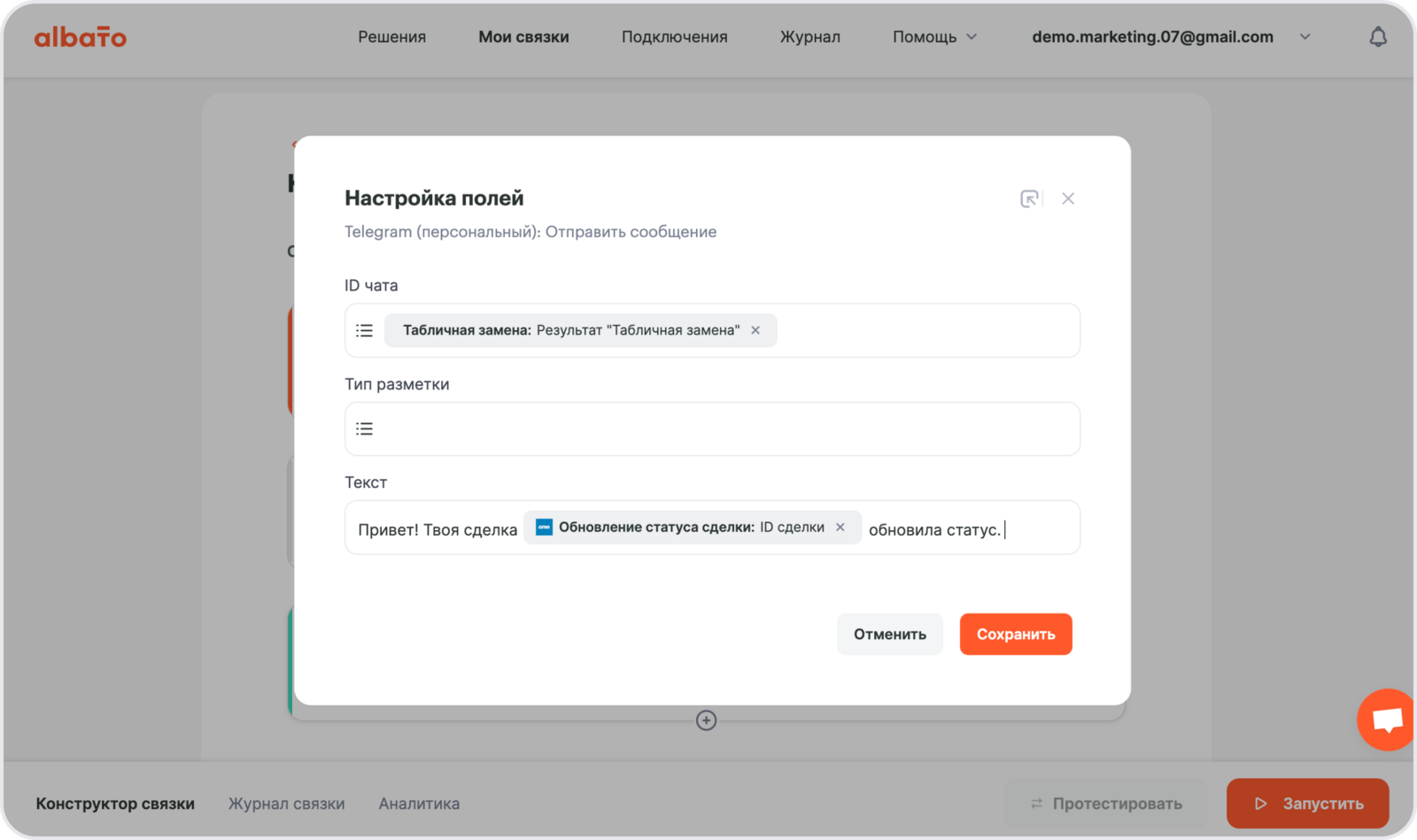Open the notifications bell
Image resolution: width=1417 pixels, height=840 pixels.
(1377, 37)
